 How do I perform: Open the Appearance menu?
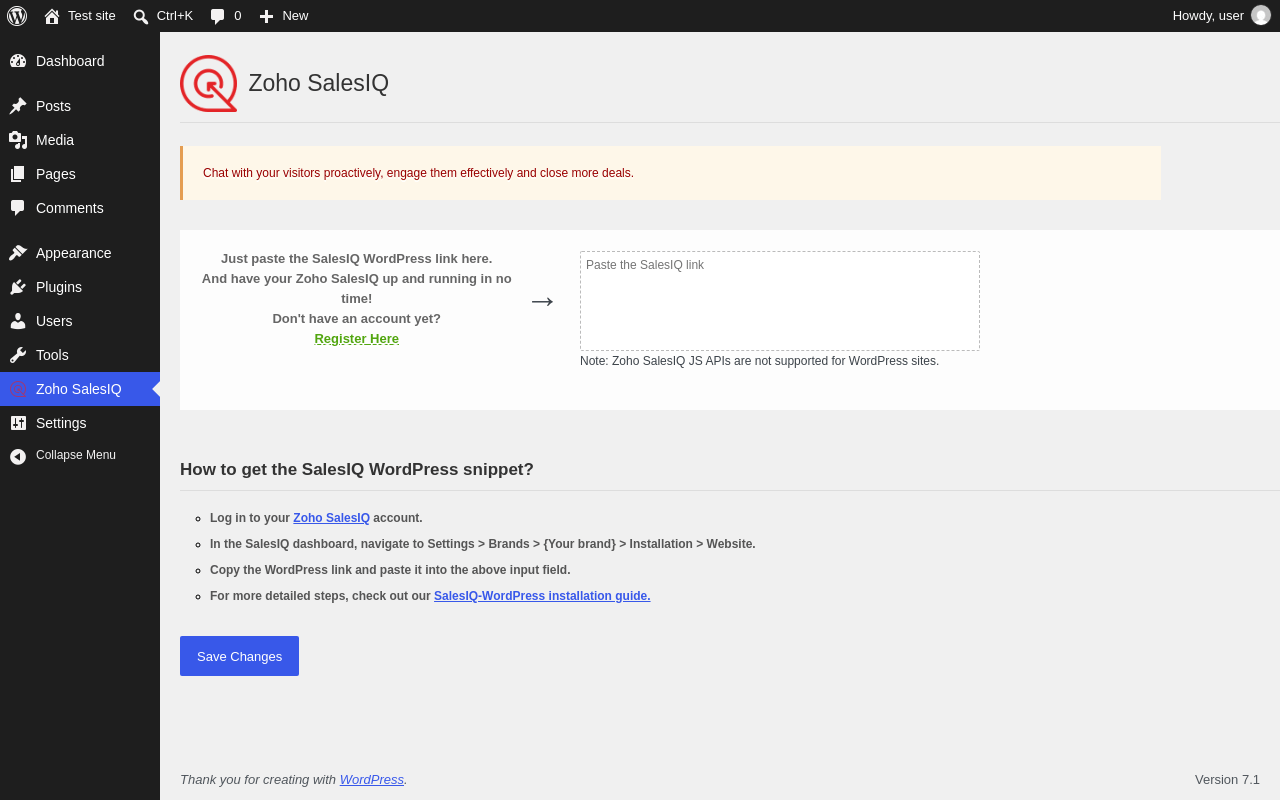coord(80,253)
